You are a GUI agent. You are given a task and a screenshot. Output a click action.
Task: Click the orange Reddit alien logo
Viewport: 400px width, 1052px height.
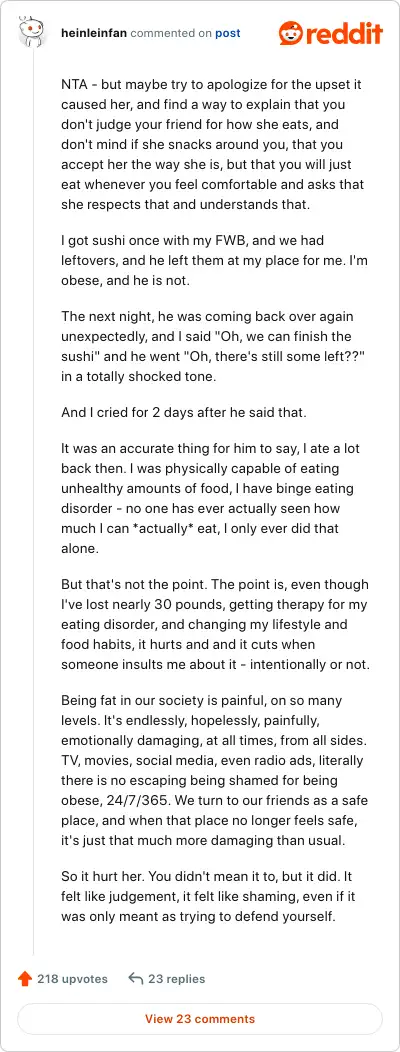(291, 33)
